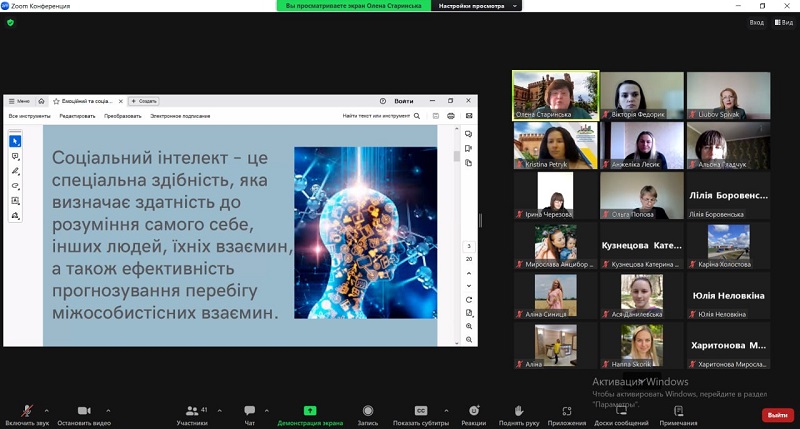800x429 pixels.
Task: Select the arrow selection tool in PDF sidebar
Action: [x=15, y=141]
